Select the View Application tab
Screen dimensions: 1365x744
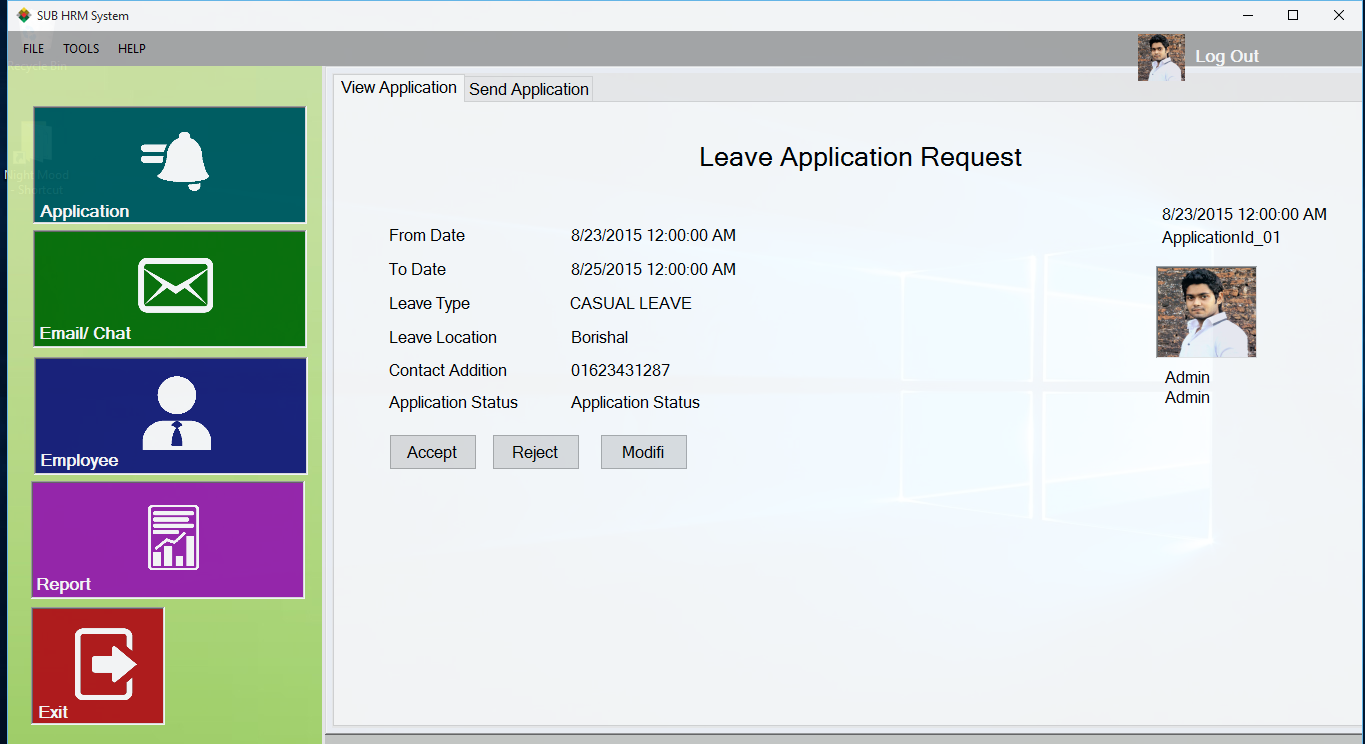click(x=398, y=88)
